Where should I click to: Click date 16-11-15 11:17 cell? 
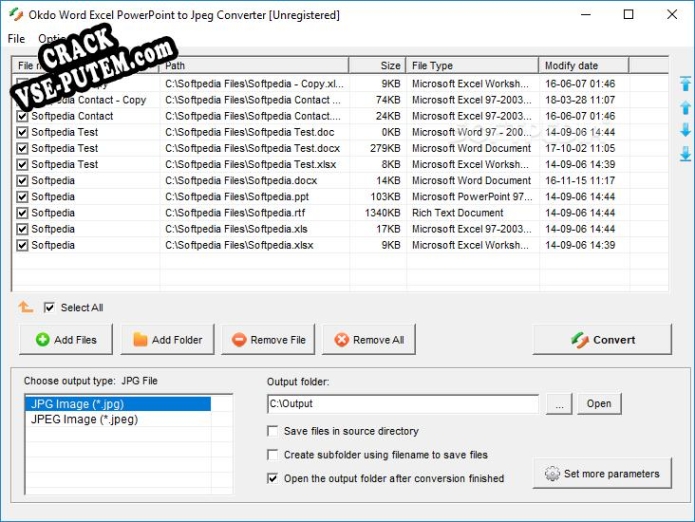[580, 181]
